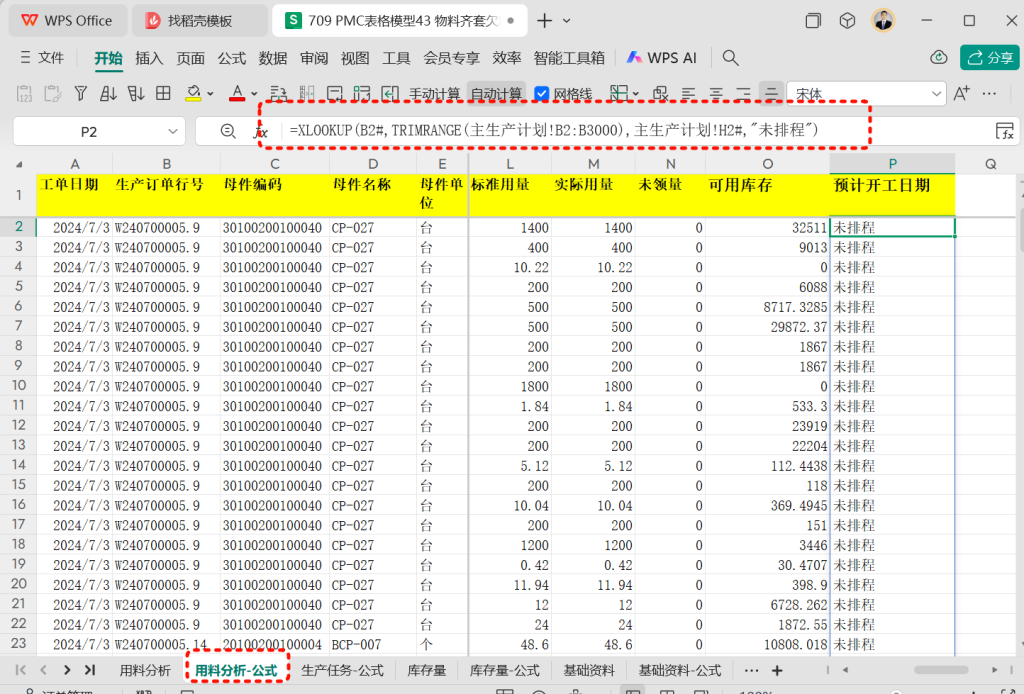The width and height of the screenshot is (1024, 694).
Task: Click the search magnifier icon in ribbon
Action: [731, 58]
